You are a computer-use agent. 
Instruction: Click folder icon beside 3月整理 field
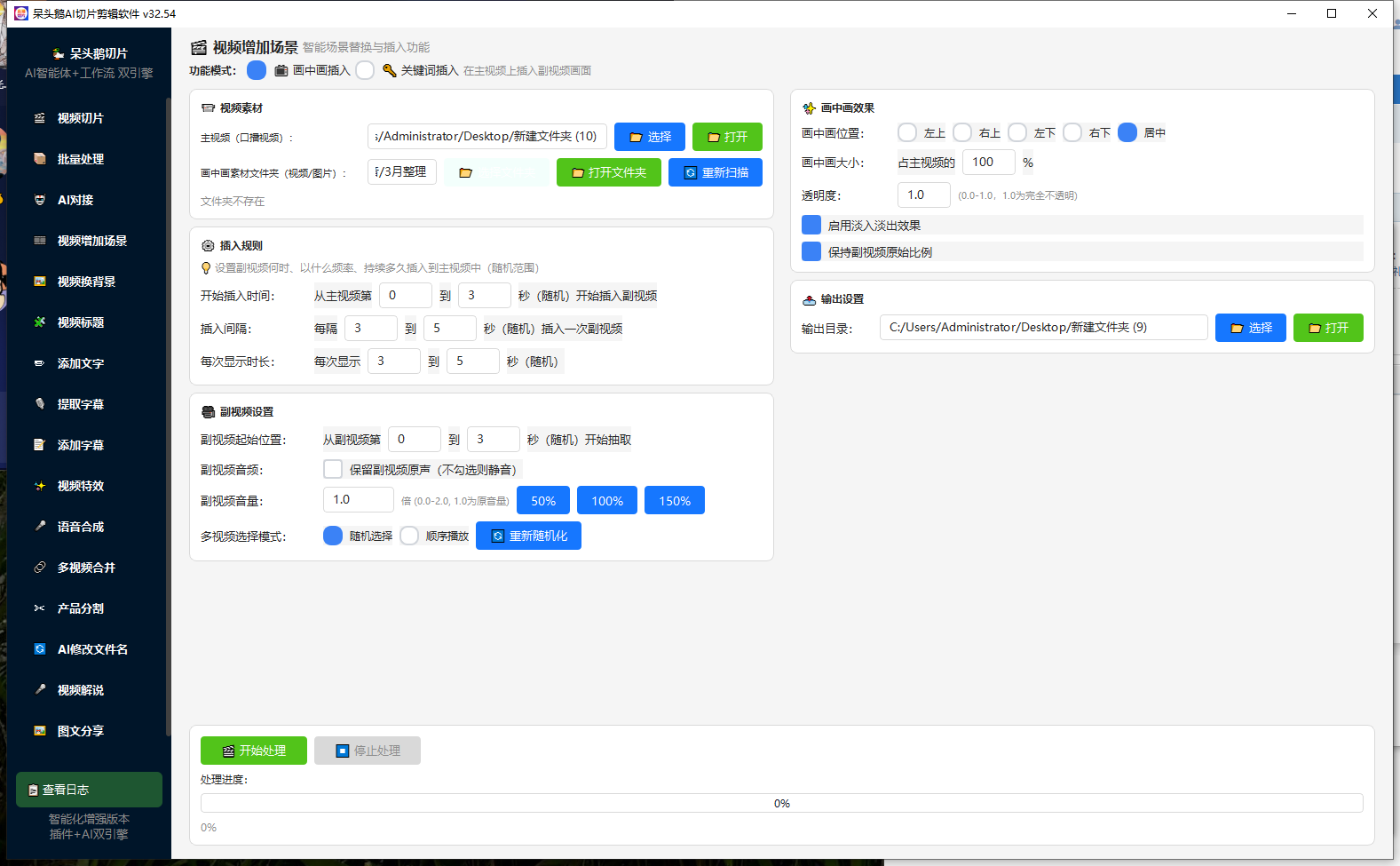tap(465, 172)
